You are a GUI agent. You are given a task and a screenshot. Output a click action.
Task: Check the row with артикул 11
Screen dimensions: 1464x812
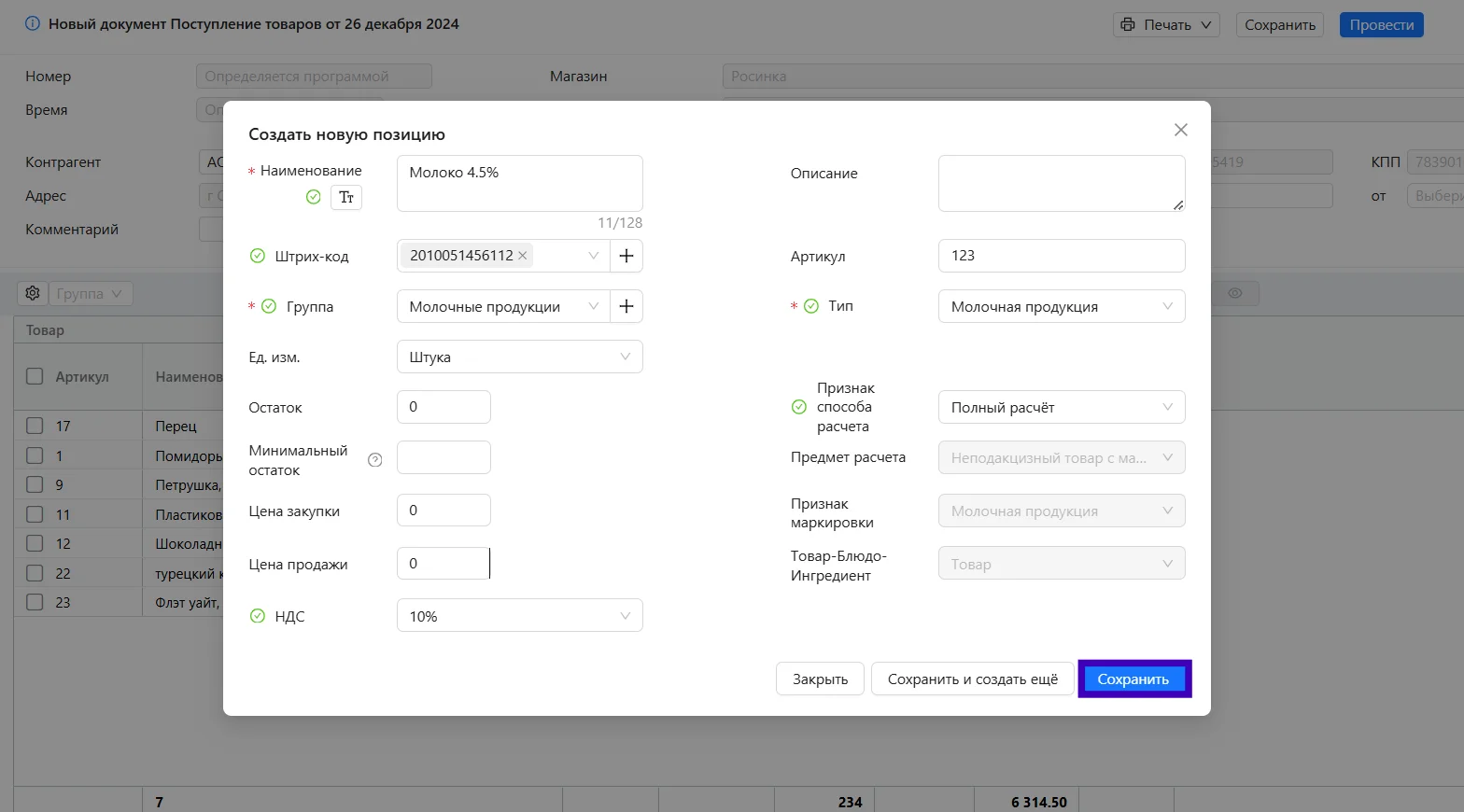click(x=35, y=514)
